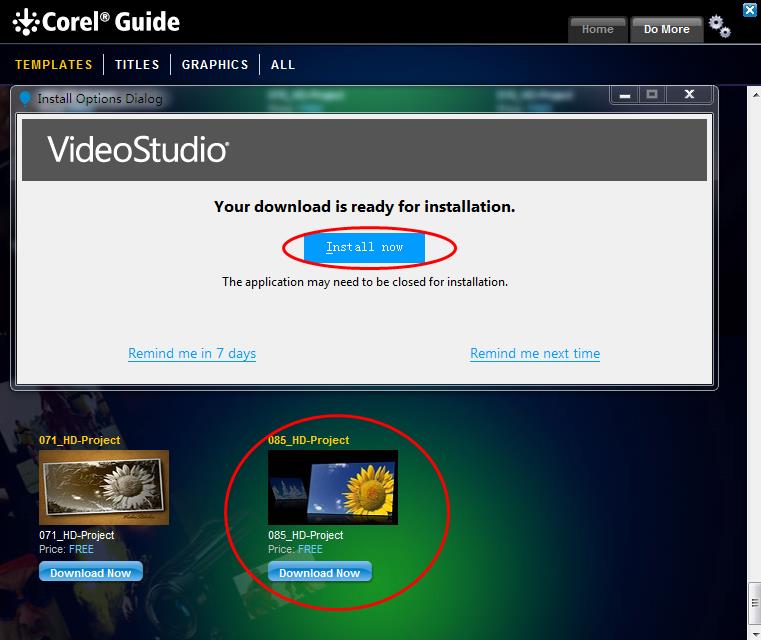Choose Remind me next time
Viewport: 761px width, 640px height.
535,353
